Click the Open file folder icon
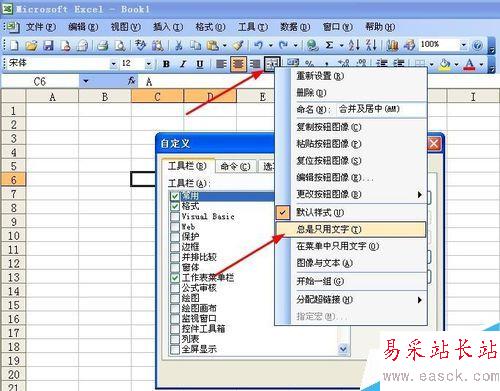The width and height of the screenshot is (500, 391). 31,45
